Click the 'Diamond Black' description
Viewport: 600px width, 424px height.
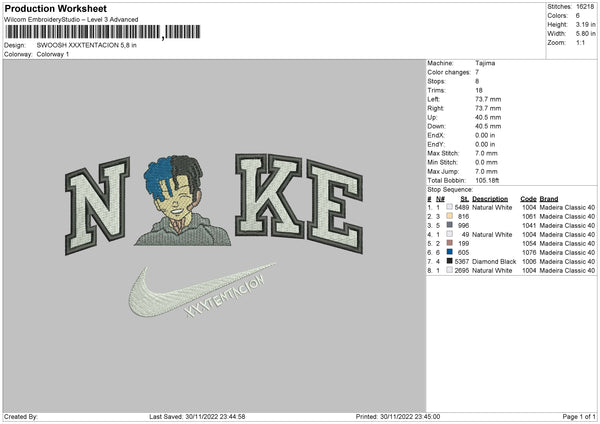(494, 262)
